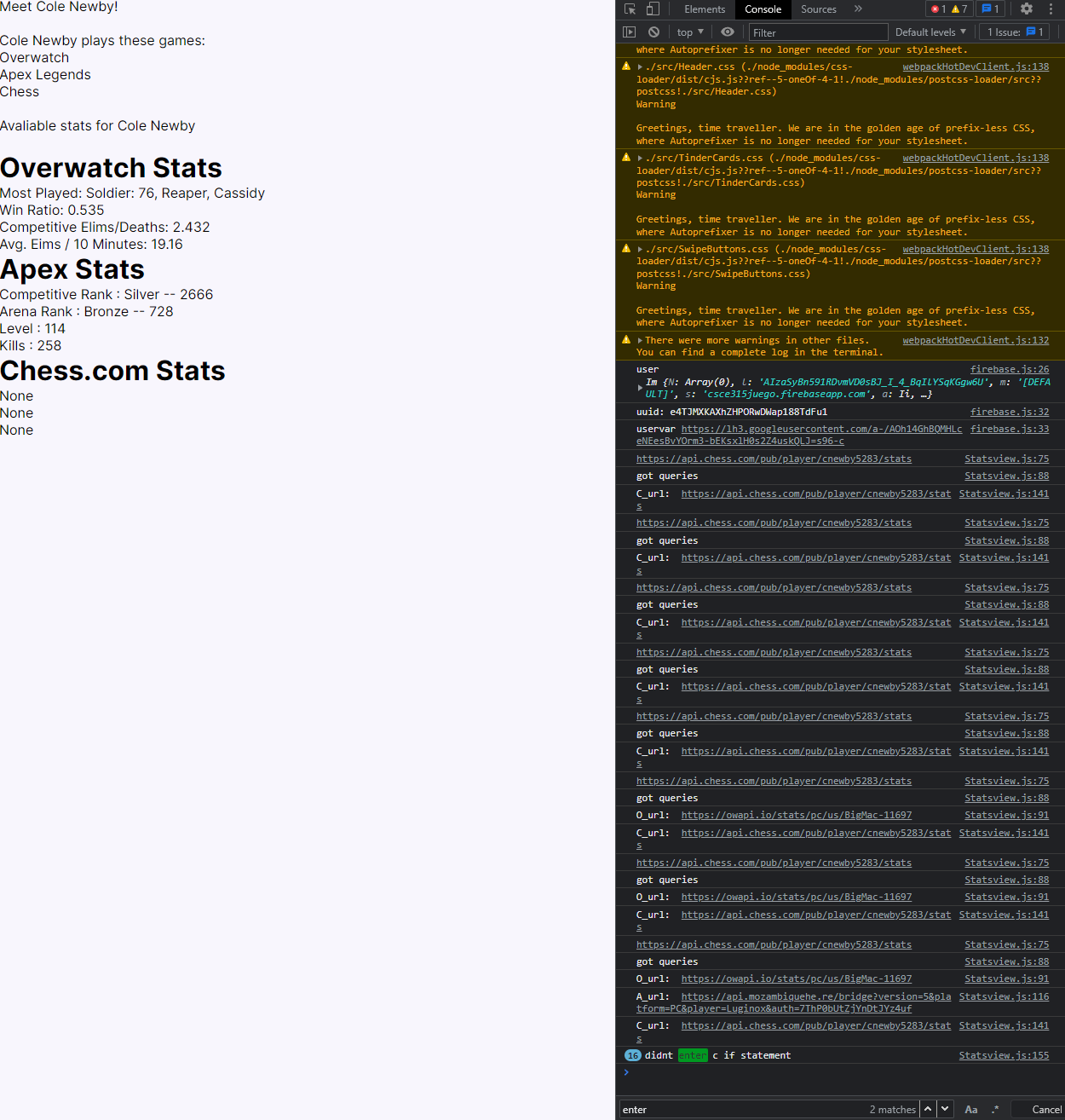Go to the next search match
This screenshot has height=1120, width=1065.
click(x=945, y=1109)
